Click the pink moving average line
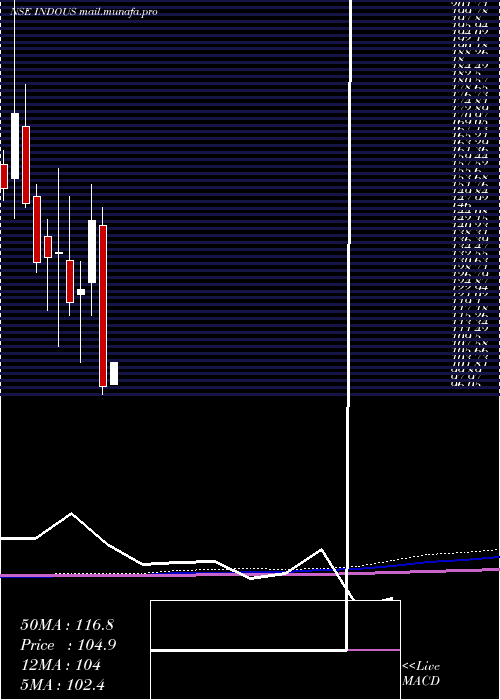 (250, 573)
